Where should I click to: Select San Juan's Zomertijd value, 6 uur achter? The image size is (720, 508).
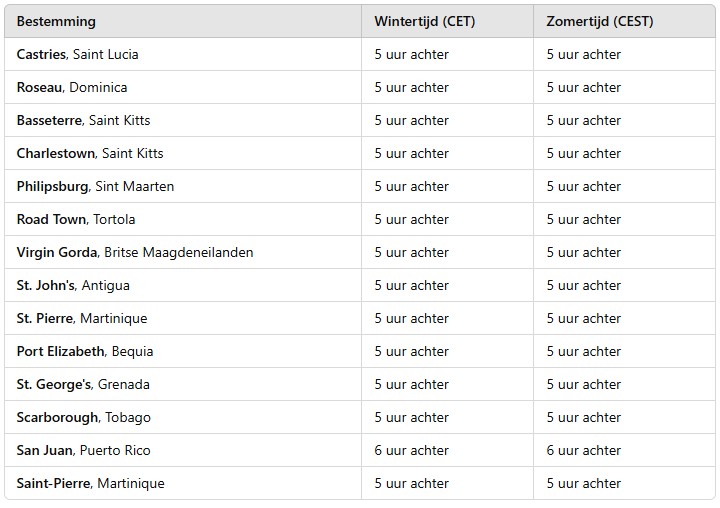point(584,450)
